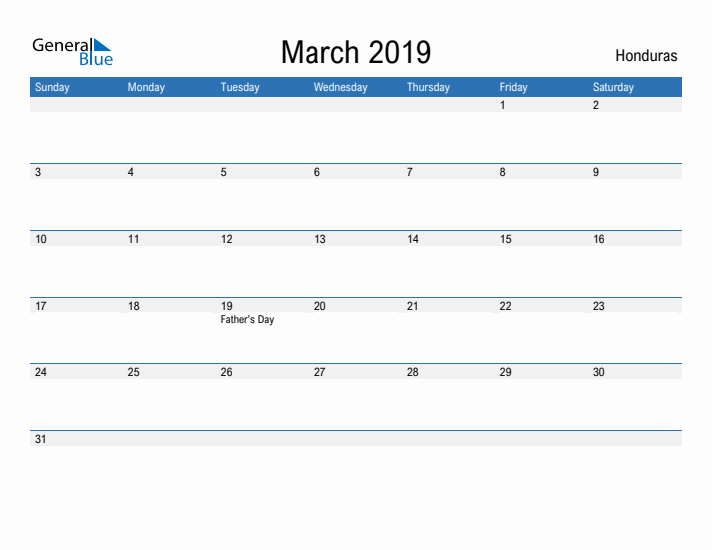Click the Honduras country label
This screenshot has width=712, height=550.
(646, 55)
